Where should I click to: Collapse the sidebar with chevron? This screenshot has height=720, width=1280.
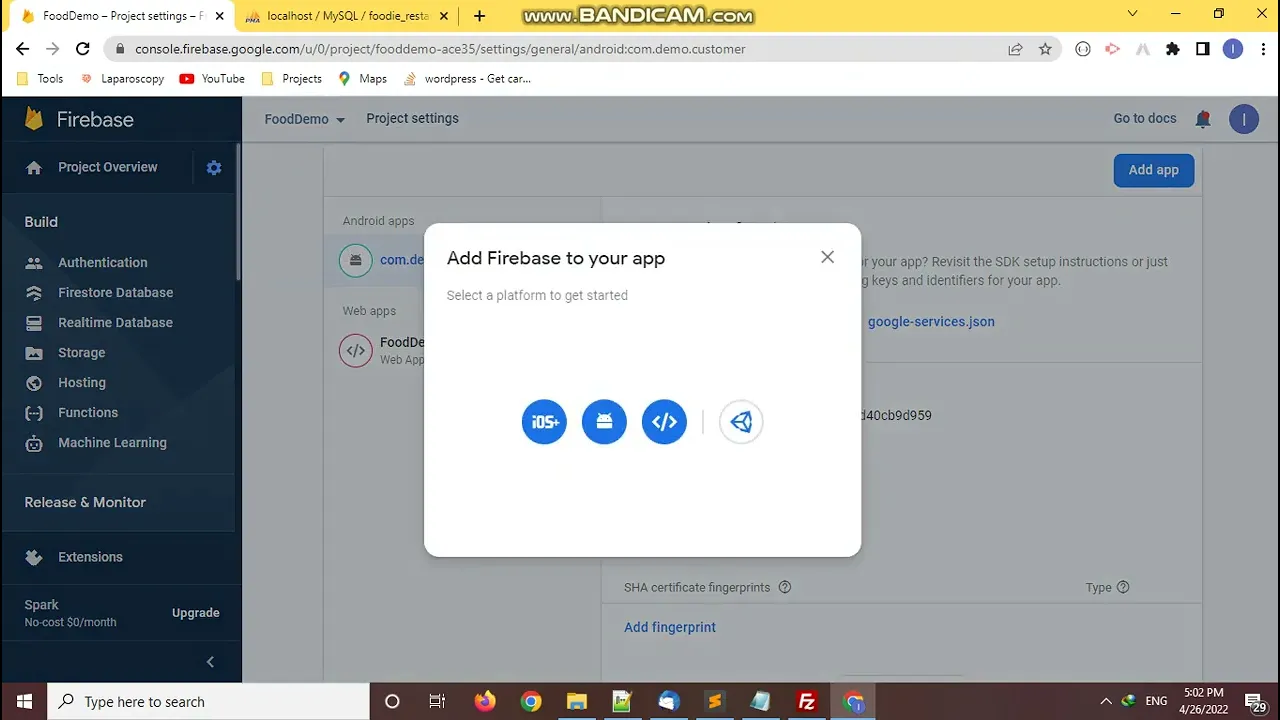[210, 662]
